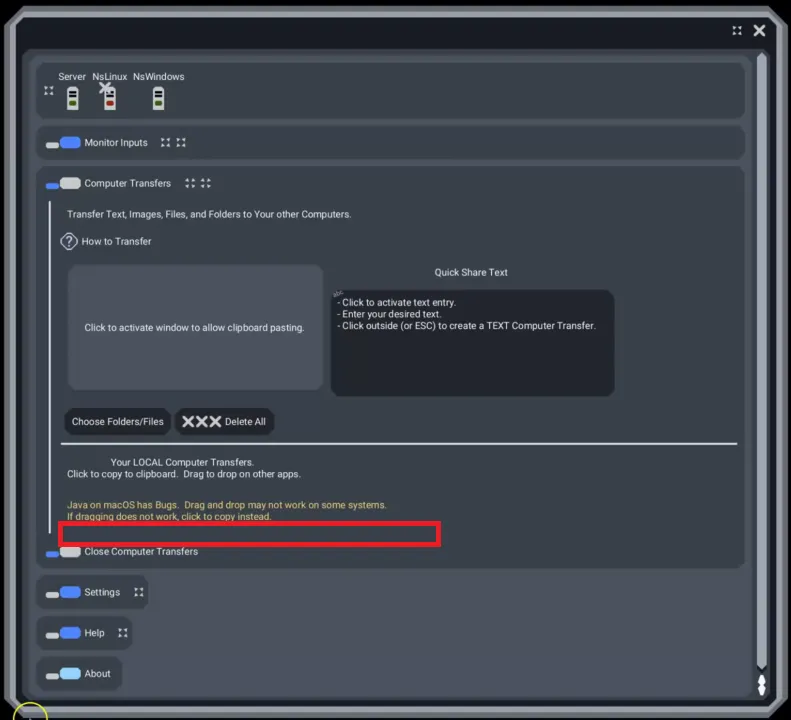Click first expand icon beside Monitor Inputs
Viewport: 791px width, 720px height.
pyautogui.click(x=165, y=143)
